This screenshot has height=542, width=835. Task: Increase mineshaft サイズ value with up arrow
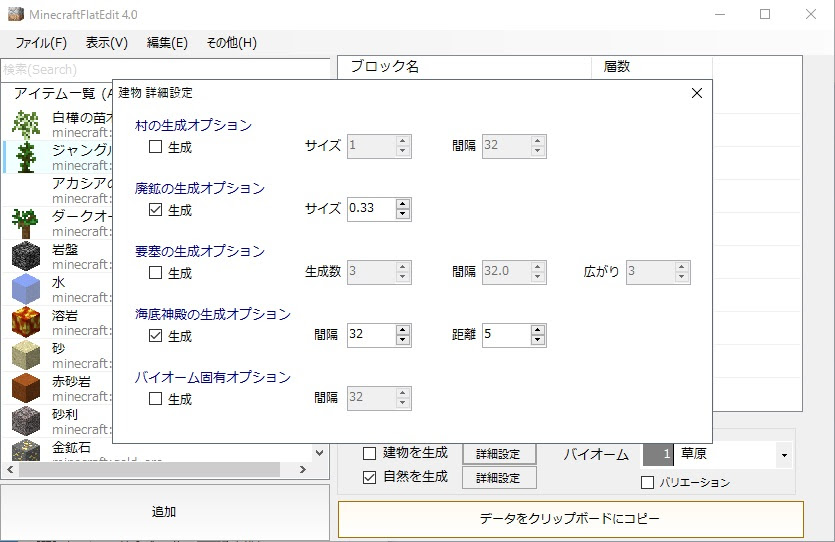(403, 203)
